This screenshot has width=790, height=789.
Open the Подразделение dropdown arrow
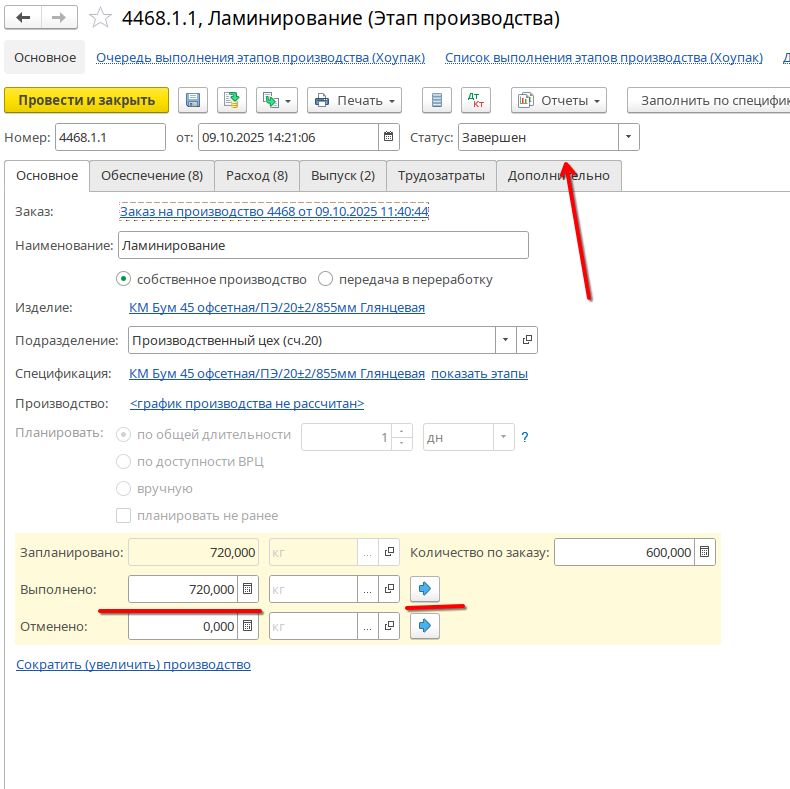pos(505,341)
